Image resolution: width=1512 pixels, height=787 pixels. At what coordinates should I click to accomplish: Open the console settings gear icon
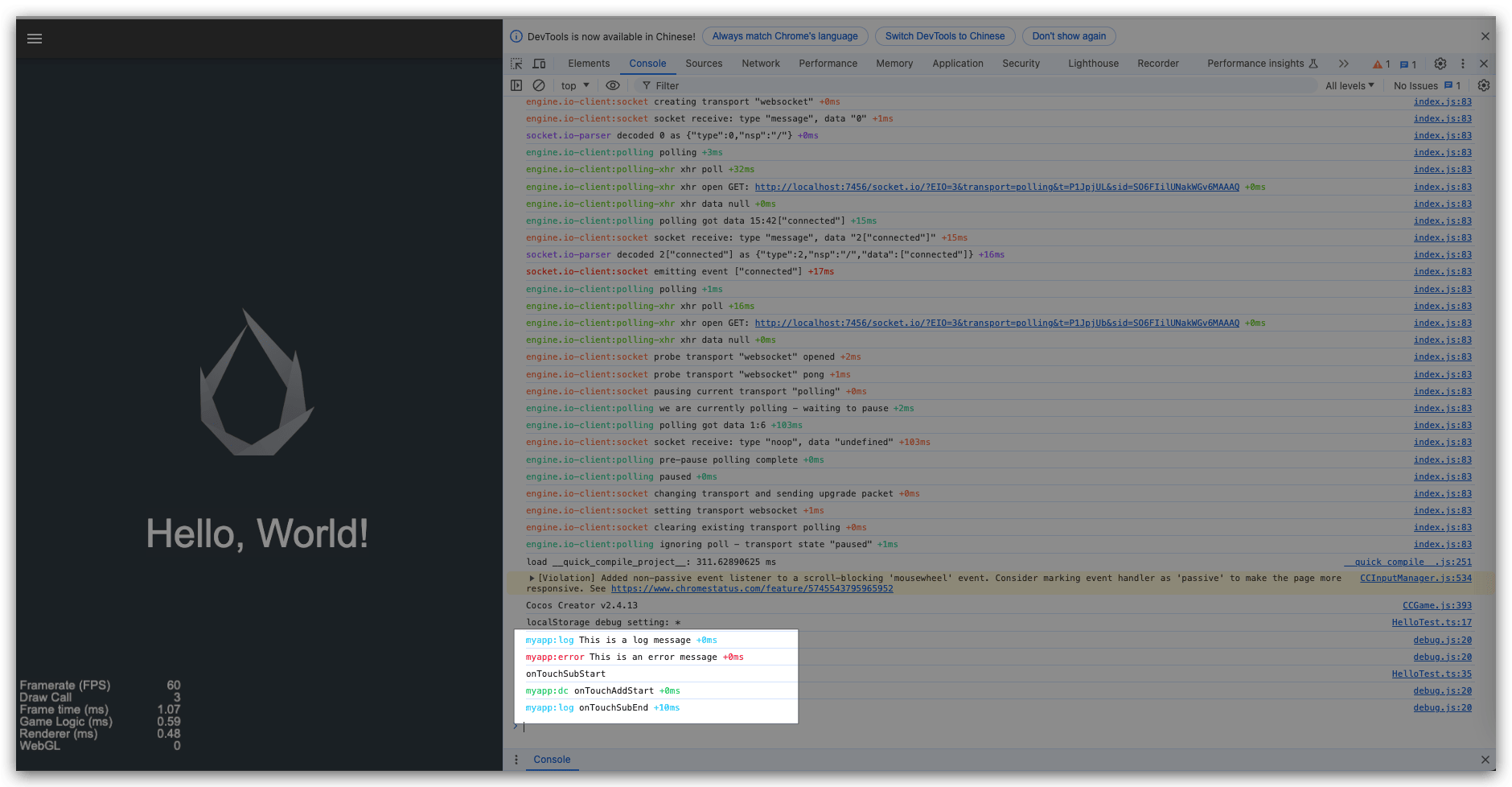click(x=1484, y=85)
